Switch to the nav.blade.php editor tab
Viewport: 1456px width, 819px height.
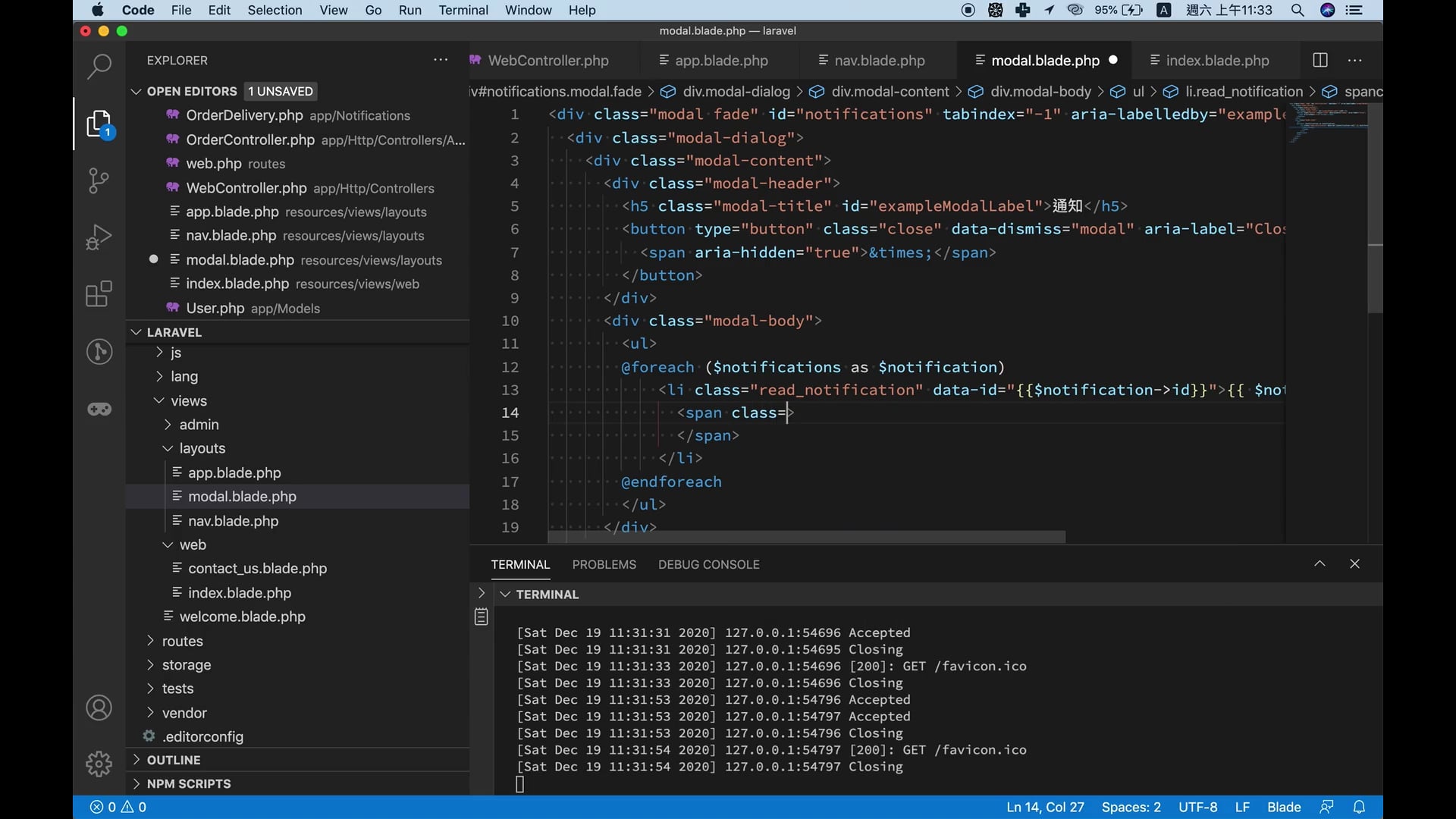[878, 61]
